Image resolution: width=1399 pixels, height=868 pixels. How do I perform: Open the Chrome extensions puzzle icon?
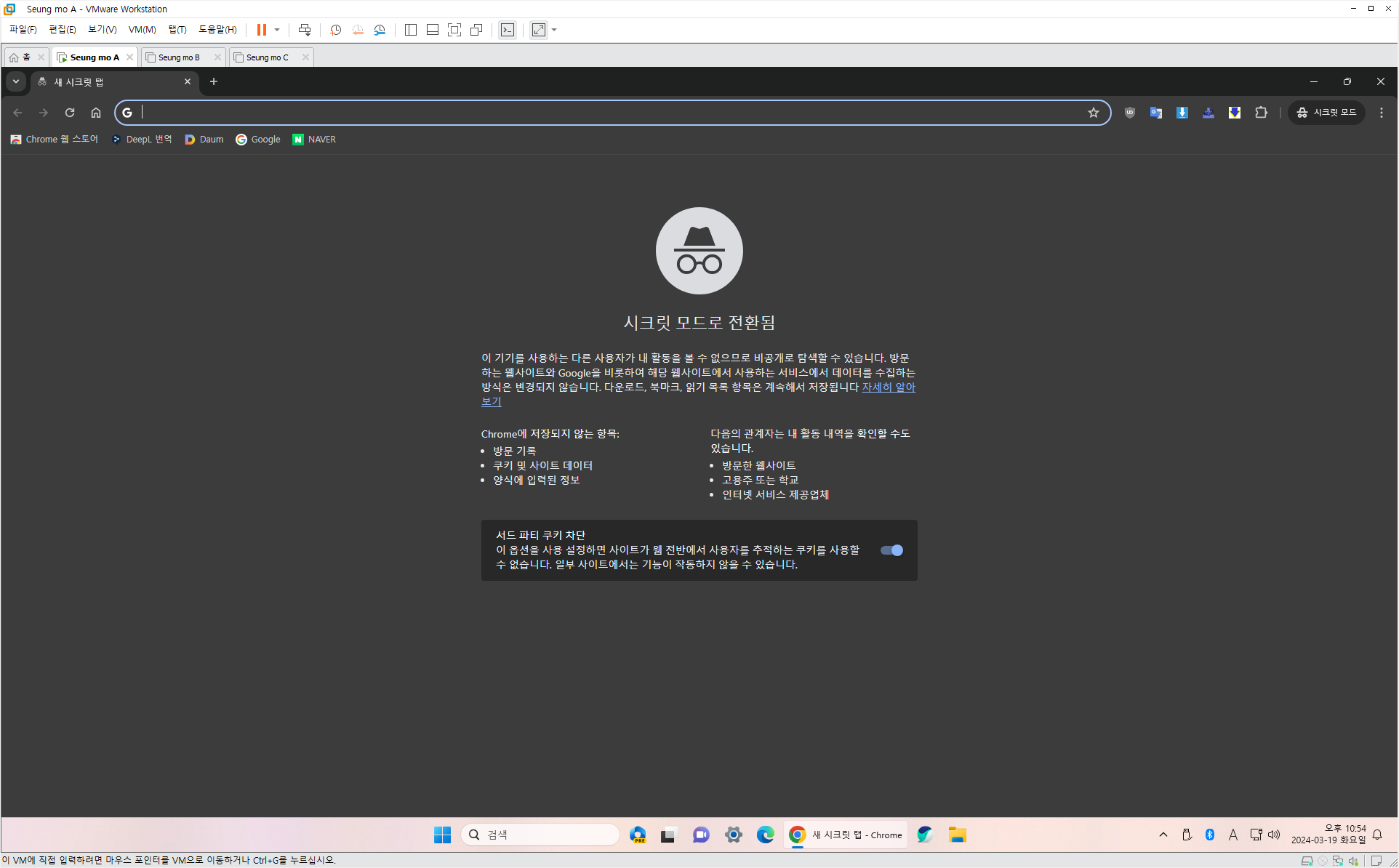[1261, 113]
